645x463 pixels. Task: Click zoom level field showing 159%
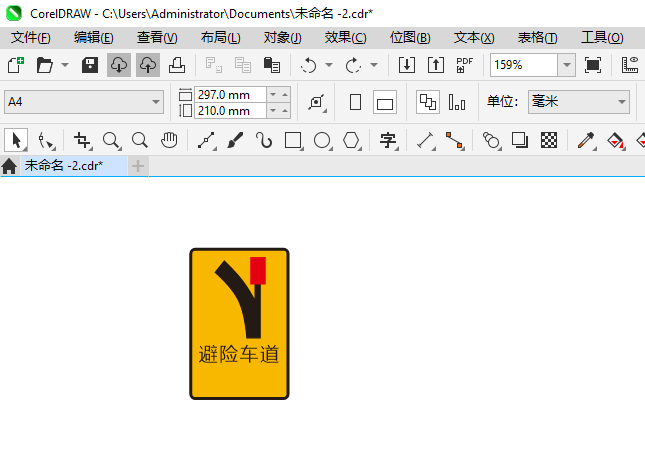click(524, 65)
